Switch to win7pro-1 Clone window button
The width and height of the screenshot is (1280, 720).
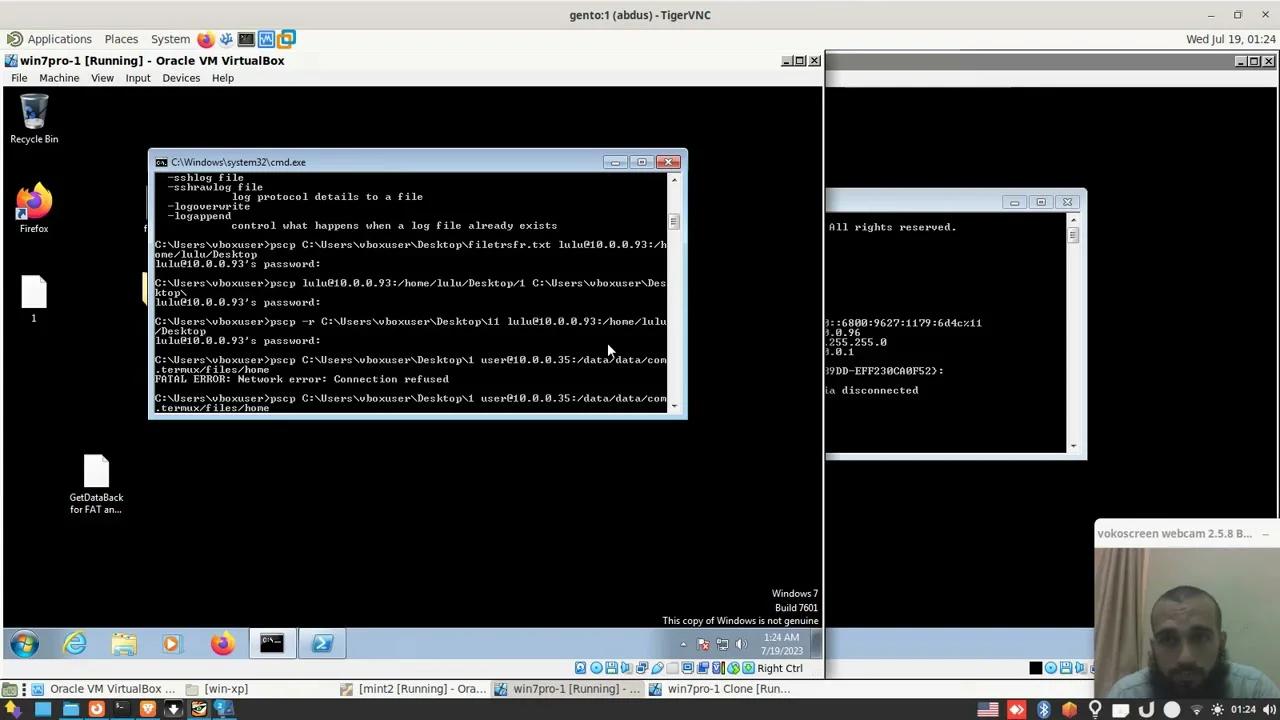[x=720, y=689]
